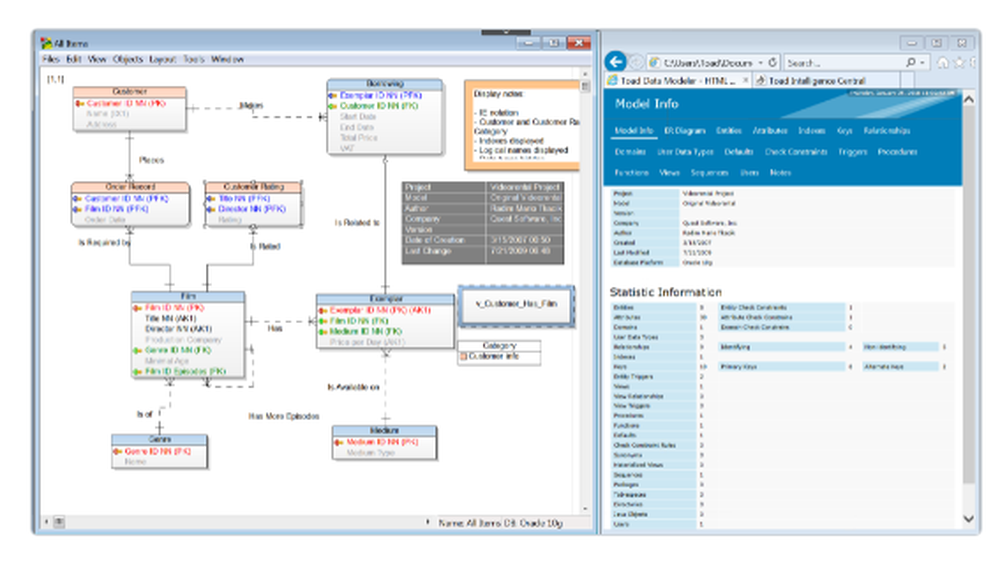Click the 'Has More Episodes' relationship label
1000x564 pixels.
coord(284,417)
